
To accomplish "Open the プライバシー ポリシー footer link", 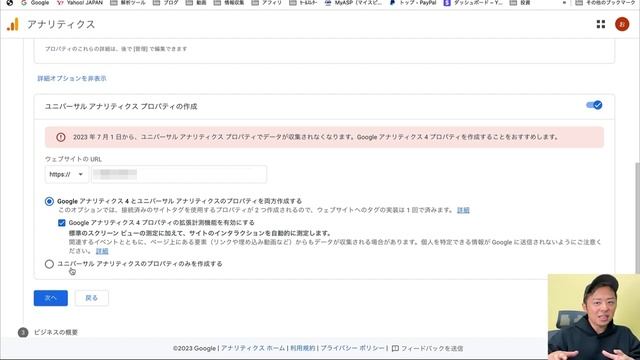I will pos(352,348).
